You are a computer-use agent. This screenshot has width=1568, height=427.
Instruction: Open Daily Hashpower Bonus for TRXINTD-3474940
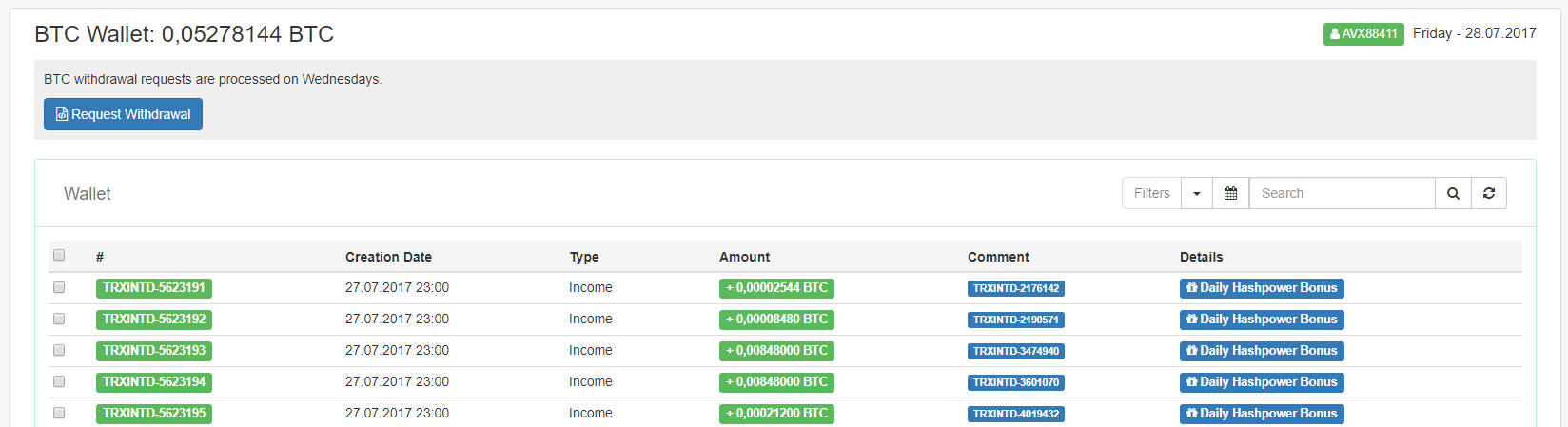coord(1262,351)
